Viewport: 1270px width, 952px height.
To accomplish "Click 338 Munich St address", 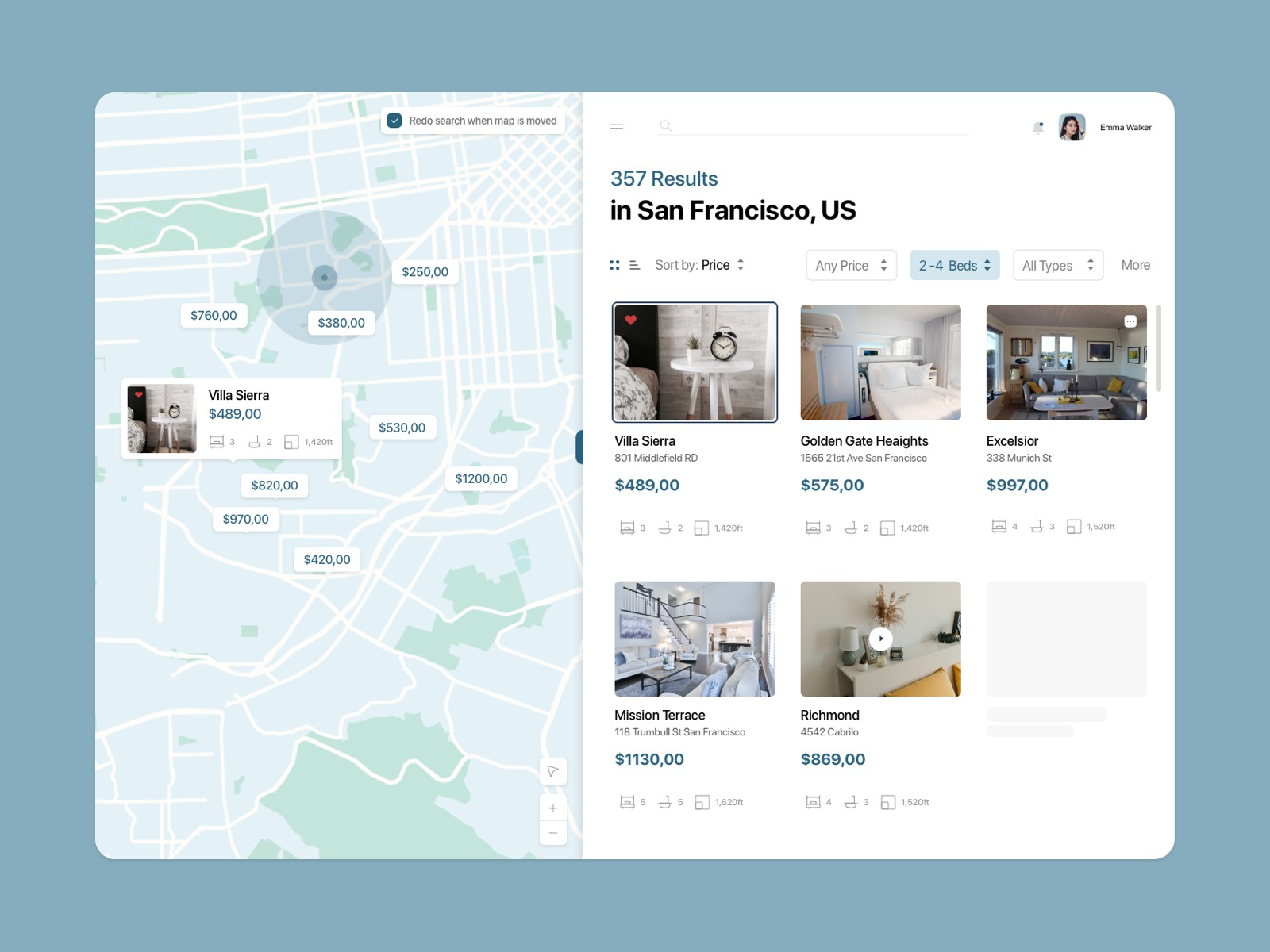I will [1018, 458].
